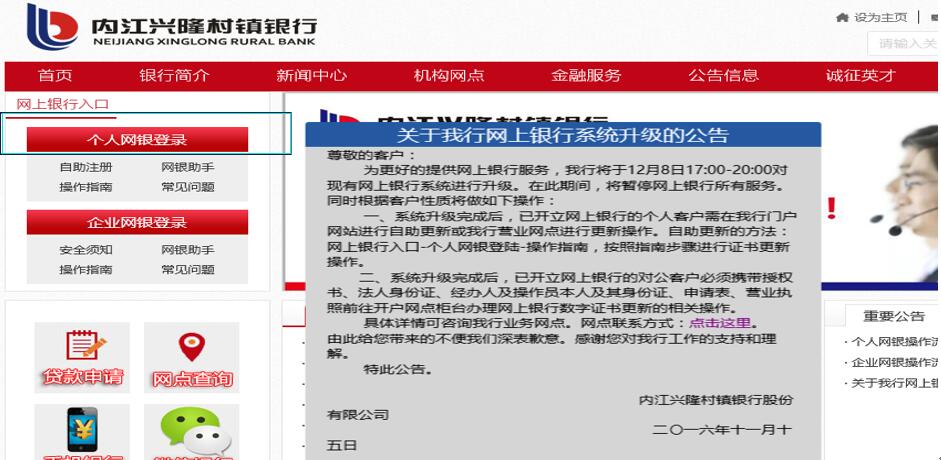Open the WeChat banking icon

point(191,432)
